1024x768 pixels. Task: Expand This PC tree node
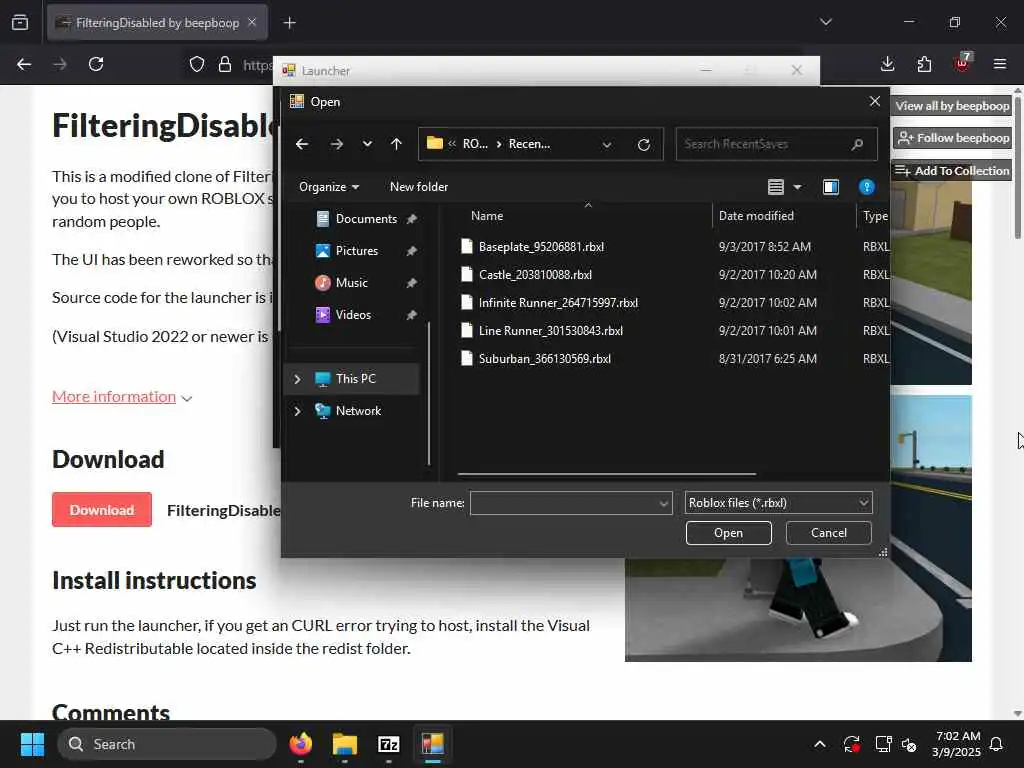298,379
